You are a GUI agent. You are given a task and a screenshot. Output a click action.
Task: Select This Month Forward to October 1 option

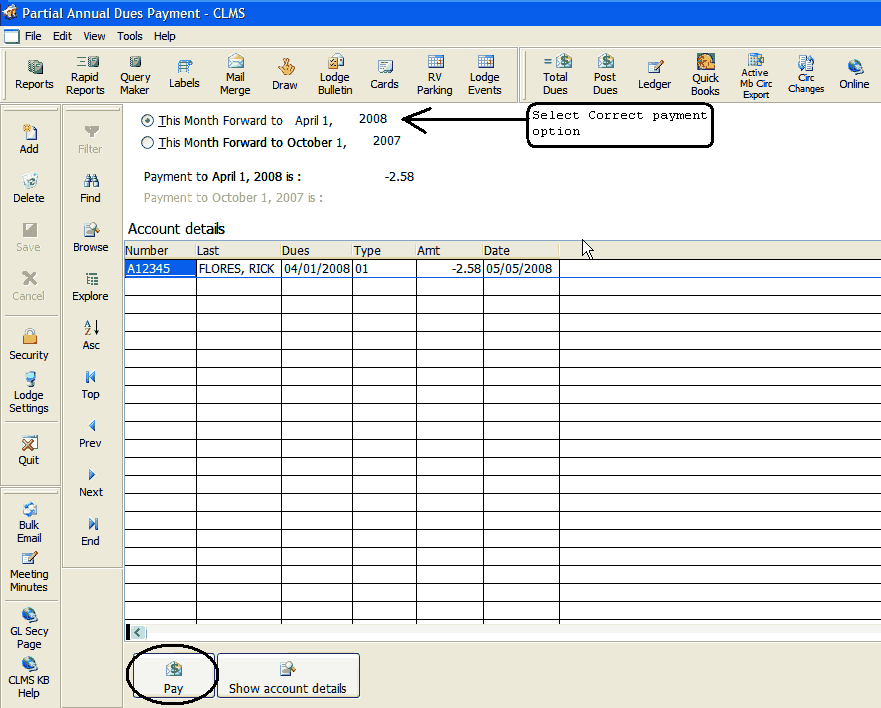point(148,143)
